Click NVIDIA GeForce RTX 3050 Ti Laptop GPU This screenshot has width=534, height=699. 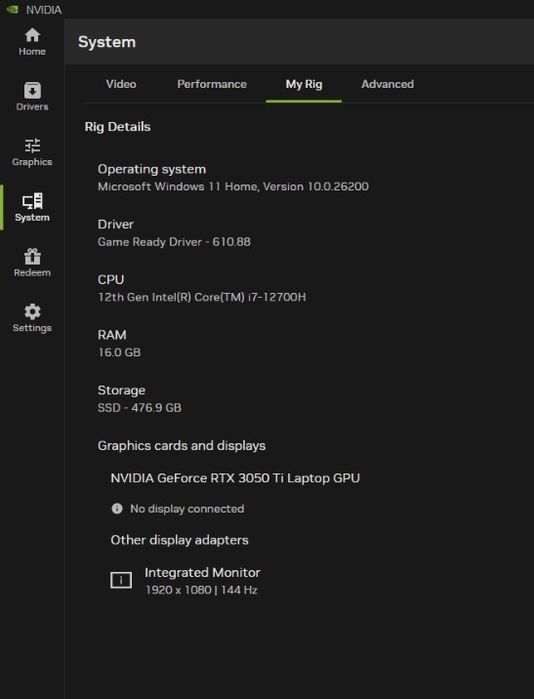tap(235, 478)
